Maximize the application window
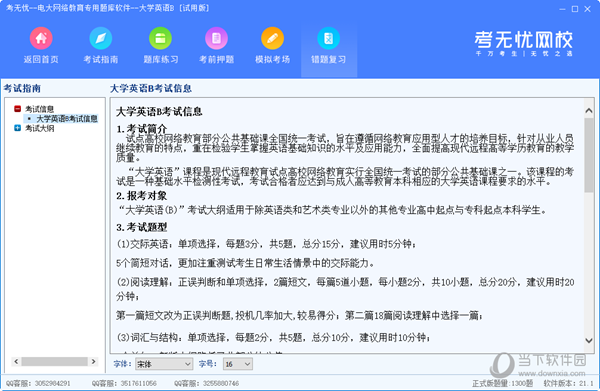This screenshot has width=600, height=391. (x=575, y=9)
